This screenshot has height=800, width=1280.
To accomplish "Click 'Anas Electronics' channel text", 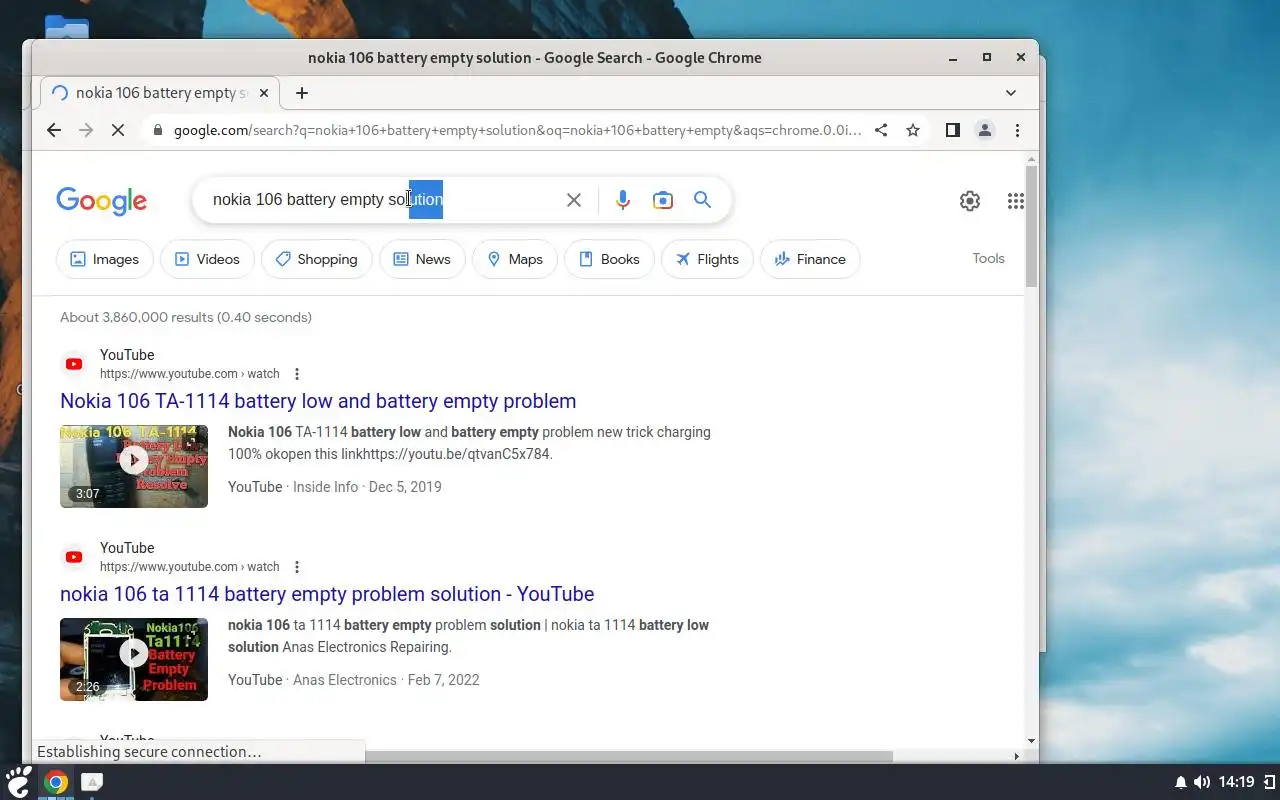I will tap(345, 680).
